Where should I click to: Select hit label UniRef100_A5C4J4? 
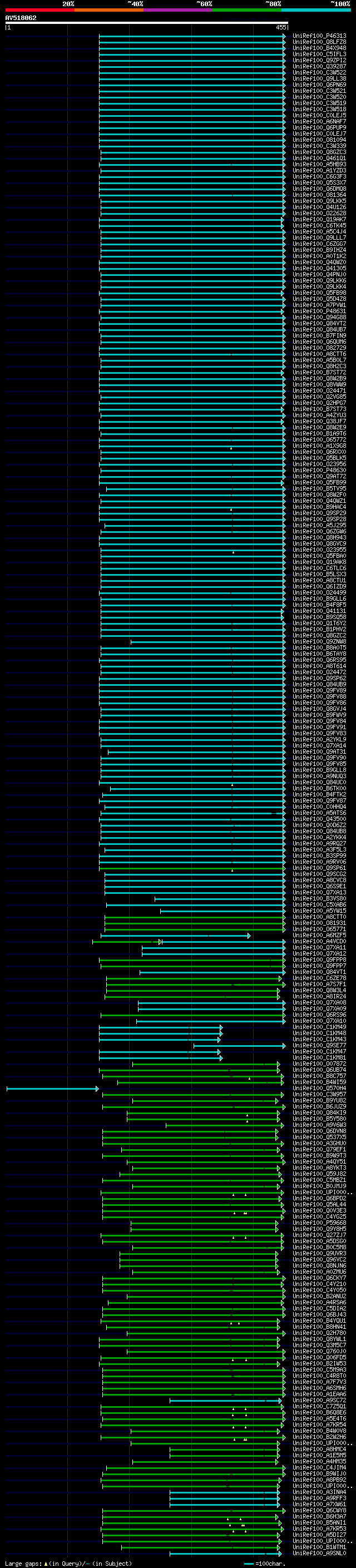pyautogui.click(x=319, y=232)
